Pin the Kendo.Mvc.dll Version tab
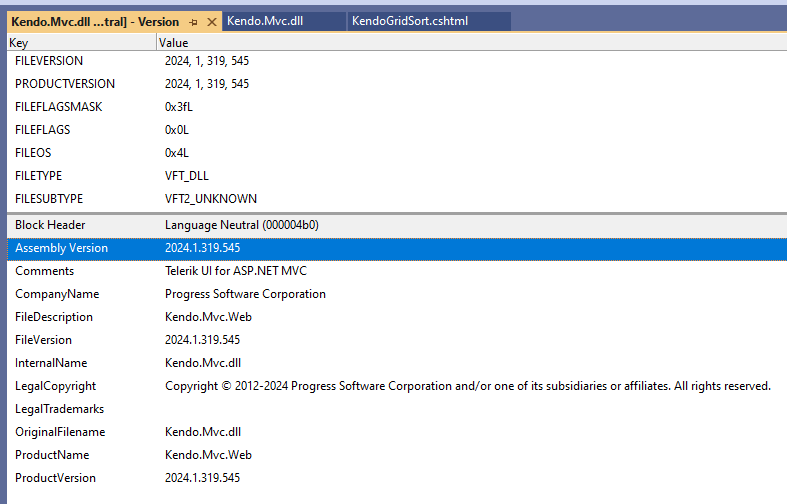 coord(194,22)
